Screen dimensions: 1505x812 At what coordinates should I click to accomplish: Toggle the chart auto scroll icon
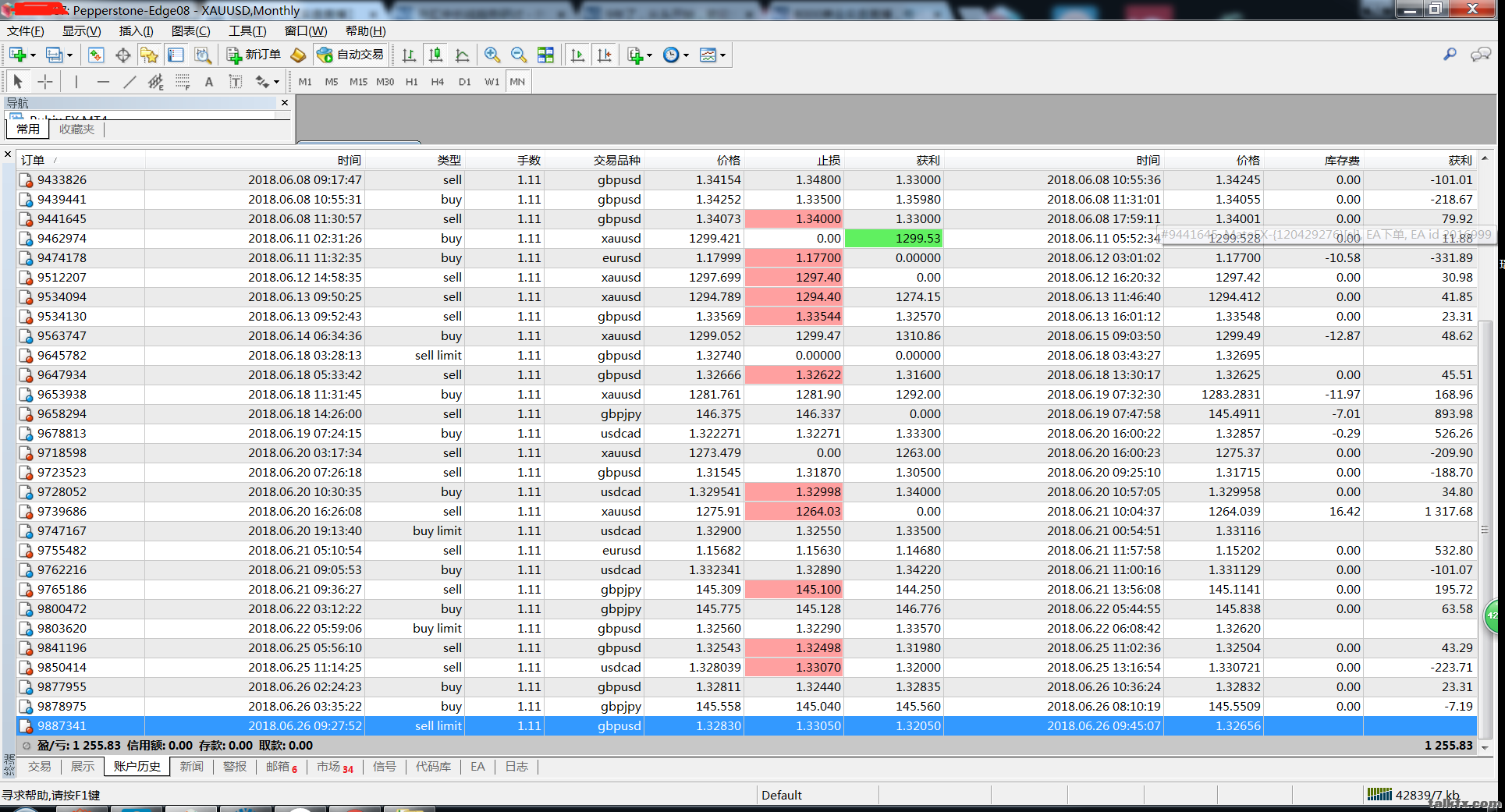click(x=577, y=55)
